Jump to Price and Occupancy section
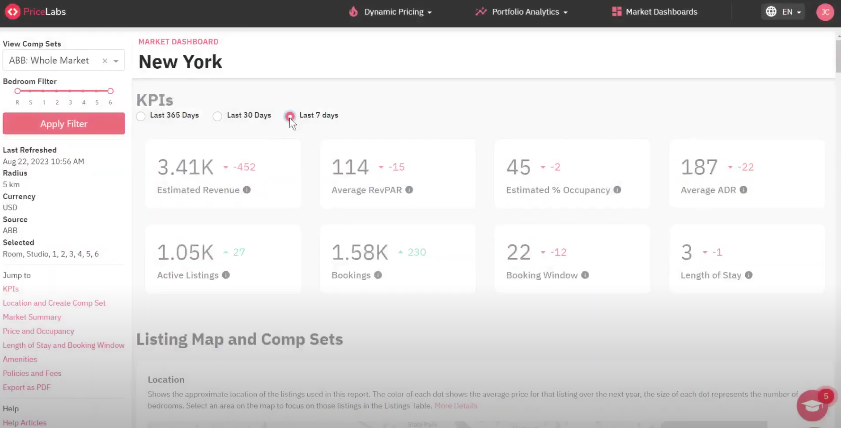This screenshot has width=841, height=428. pos(39,331)
